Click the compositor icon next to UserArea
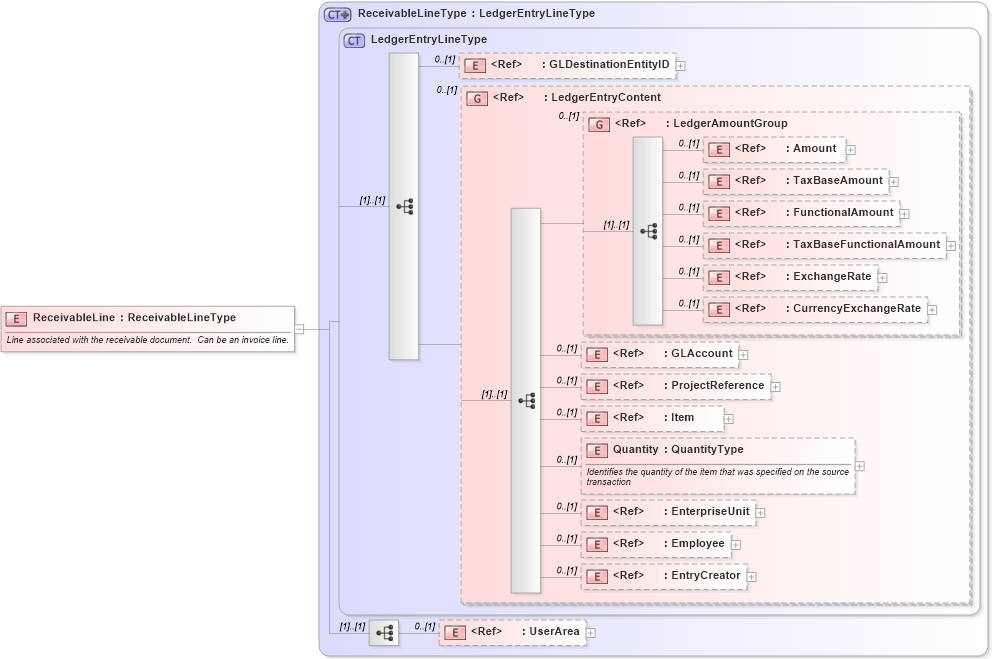992x659 pixels. tap(384, 632)
